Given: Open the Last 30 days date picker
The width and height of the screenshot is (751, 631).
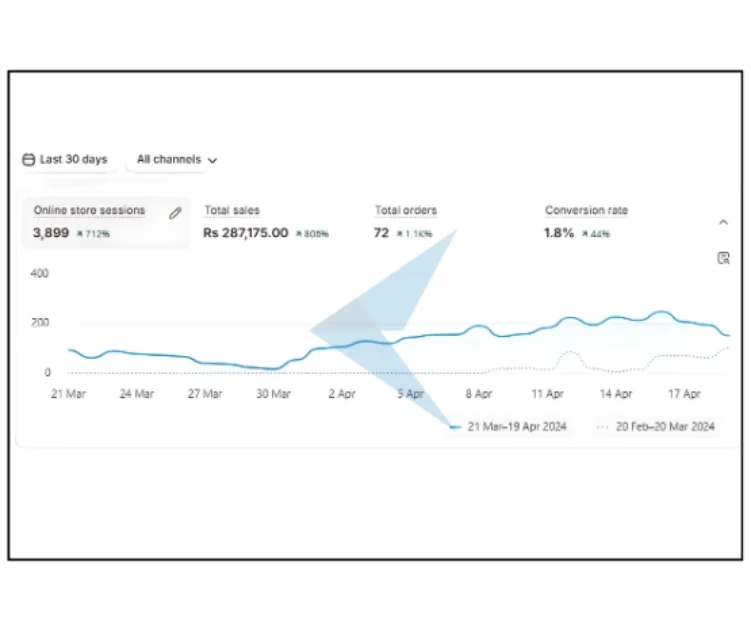Looking at the screenshot, I should point(66,159).
